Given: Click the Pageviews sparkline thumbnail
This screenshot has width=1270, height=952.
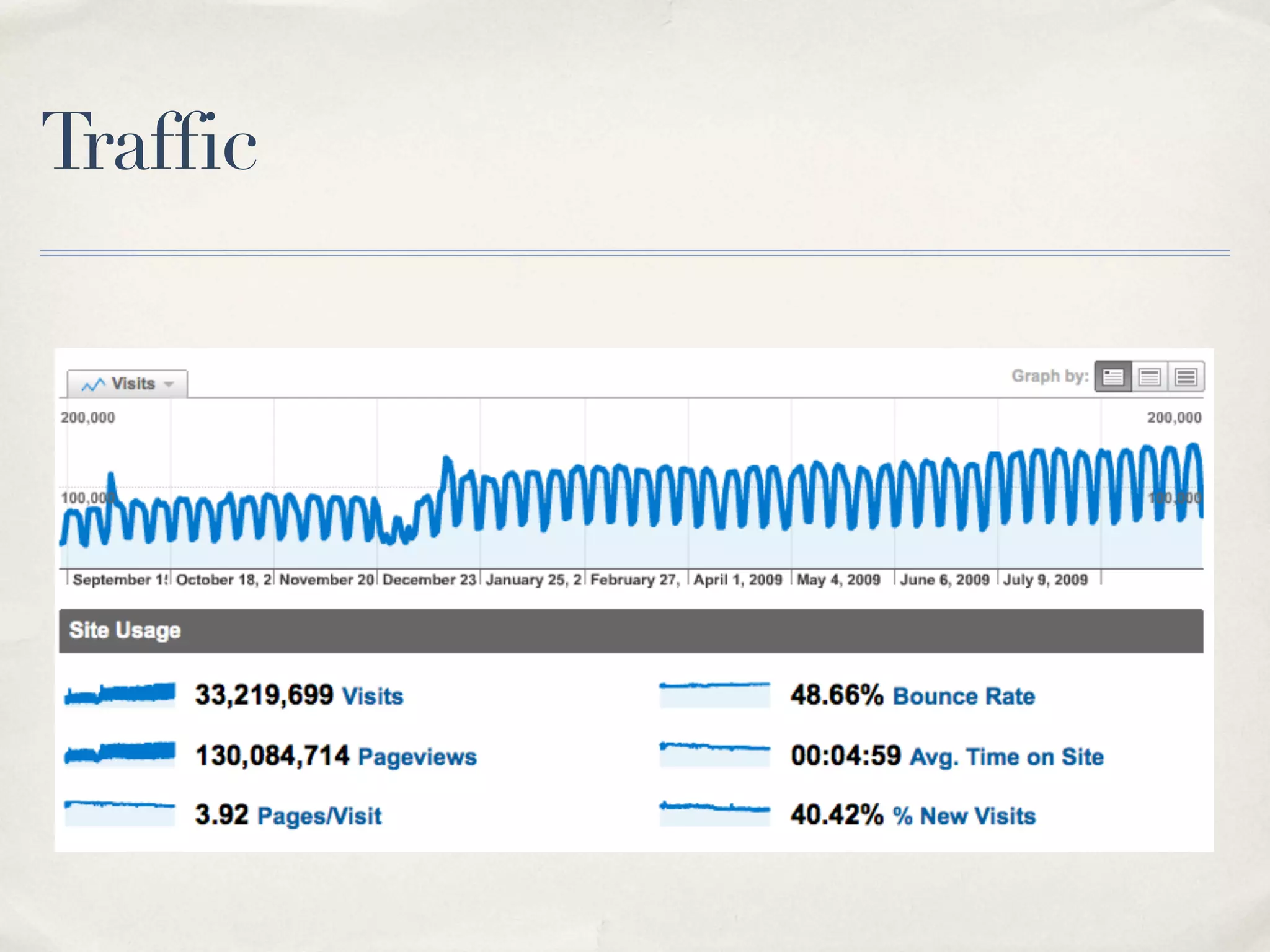Looking at the screenshot, I should pos(120,754).
